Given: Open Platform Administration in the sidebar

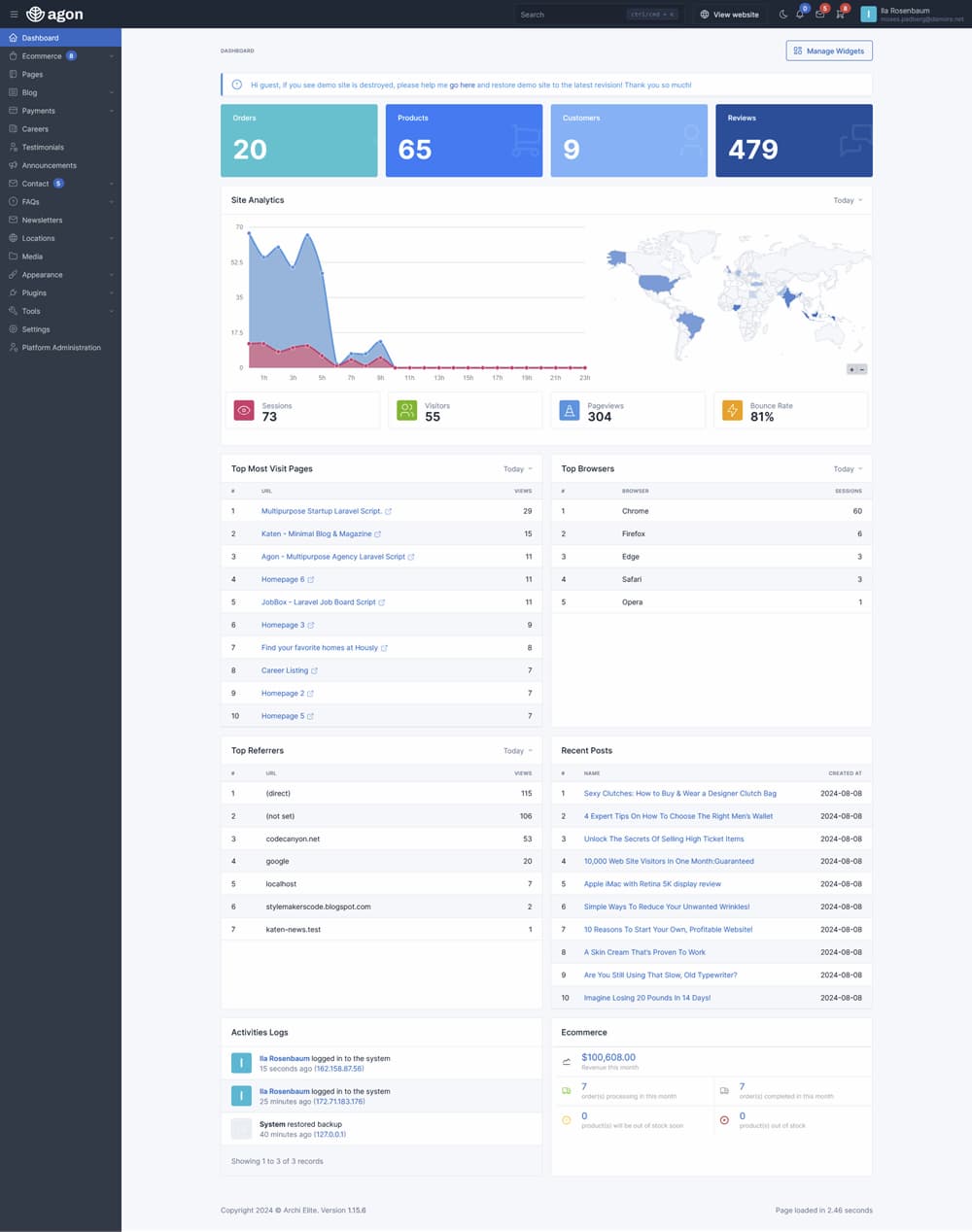Looking at the screenshot, I should [x=60, y=348].
